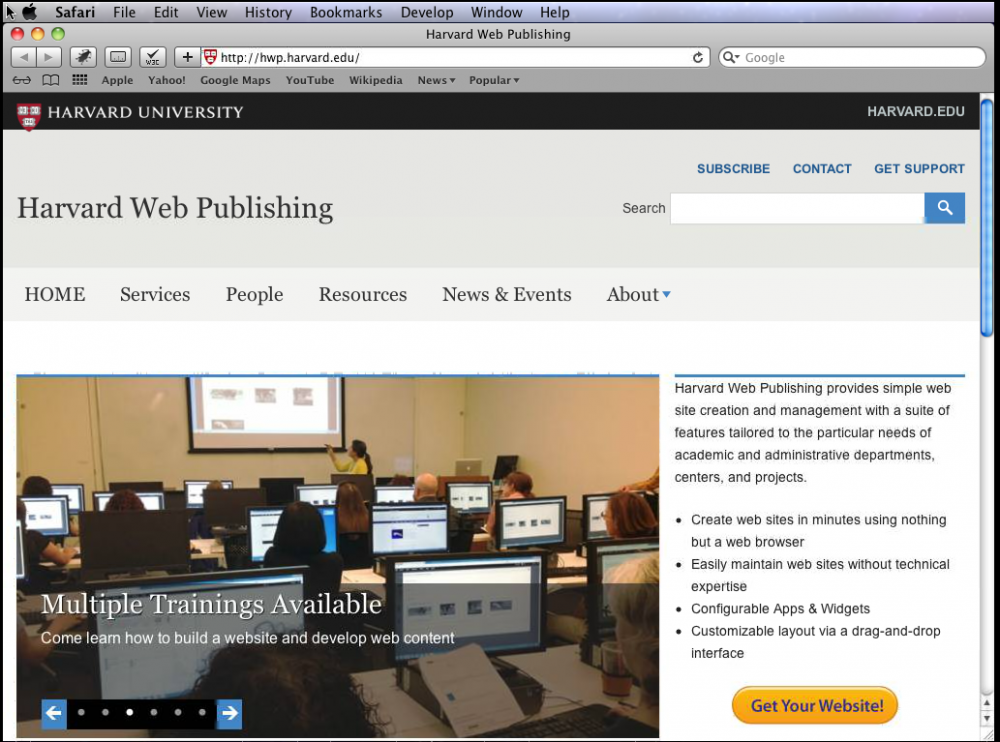1000x742 pixels.
Task: Open the Help menu
Action: tap(554, 12)
